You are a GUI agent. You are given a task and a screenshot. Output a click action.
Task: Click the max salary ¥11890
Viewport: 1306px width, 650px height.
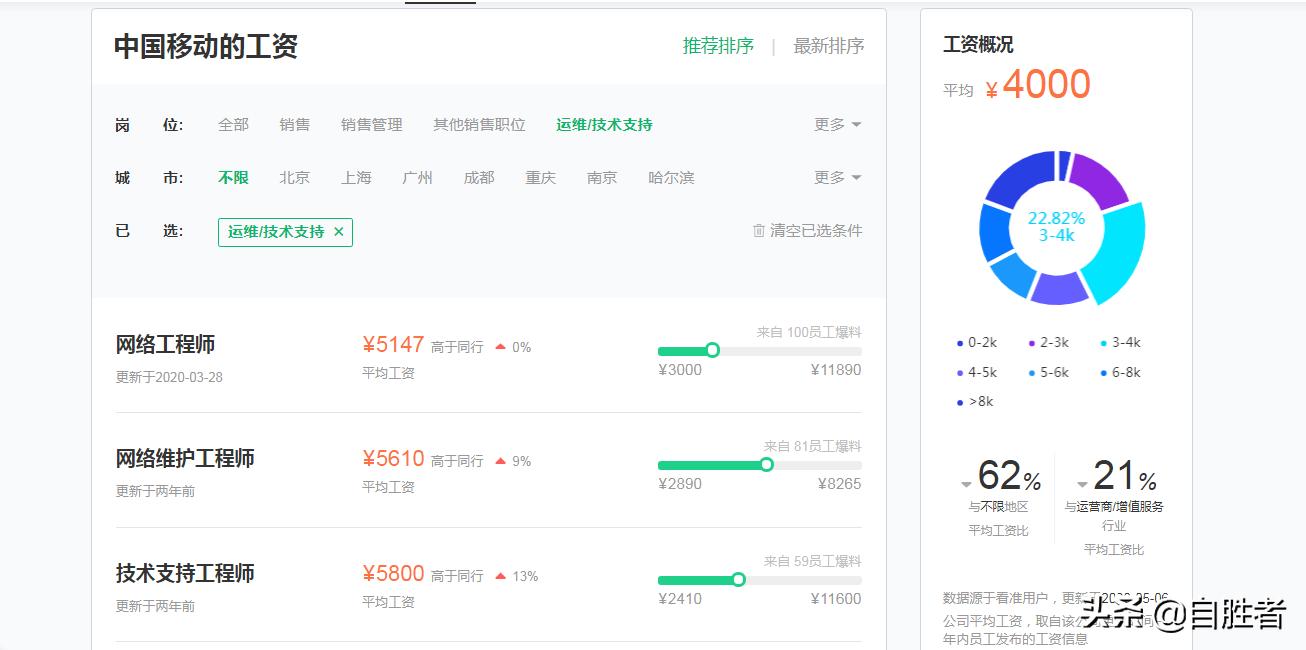point(836,370)
